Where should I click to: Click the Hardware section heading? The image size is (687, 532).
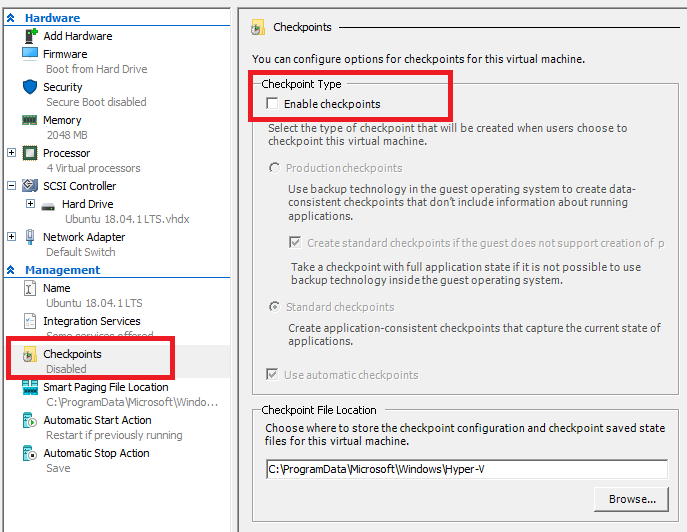coord(53,18)
